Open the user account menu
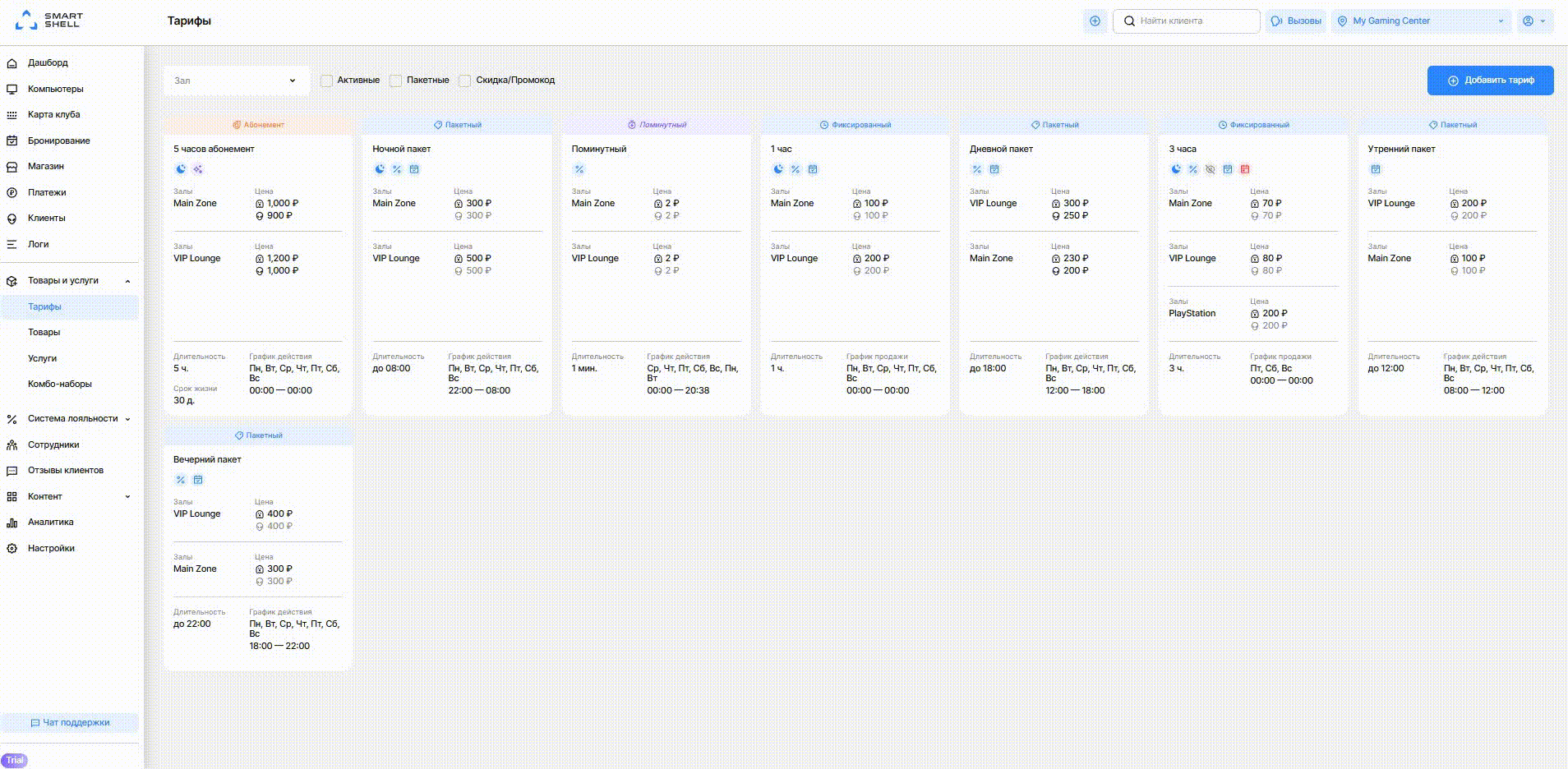 coord(1533,21)
